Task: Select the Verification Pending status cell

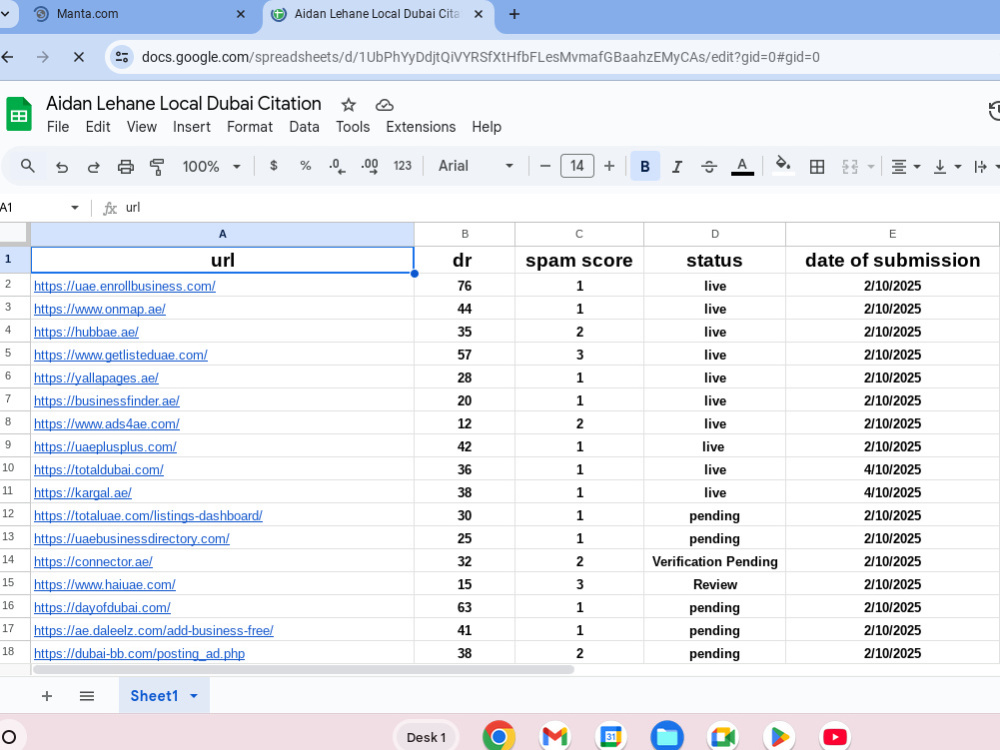Action: point(714,561)
